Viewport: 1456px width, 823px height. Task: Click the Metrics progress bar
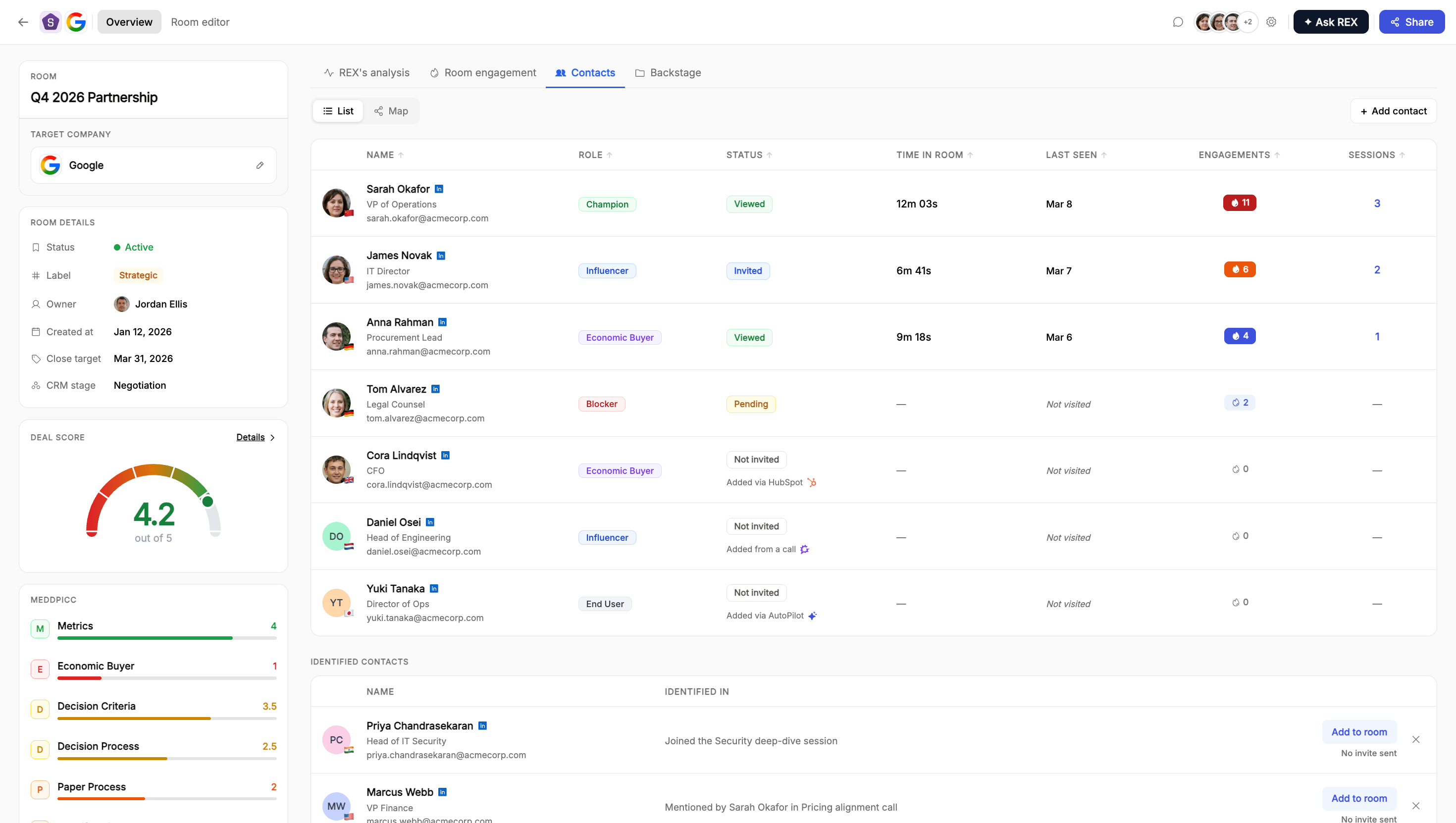coord(167,638)
